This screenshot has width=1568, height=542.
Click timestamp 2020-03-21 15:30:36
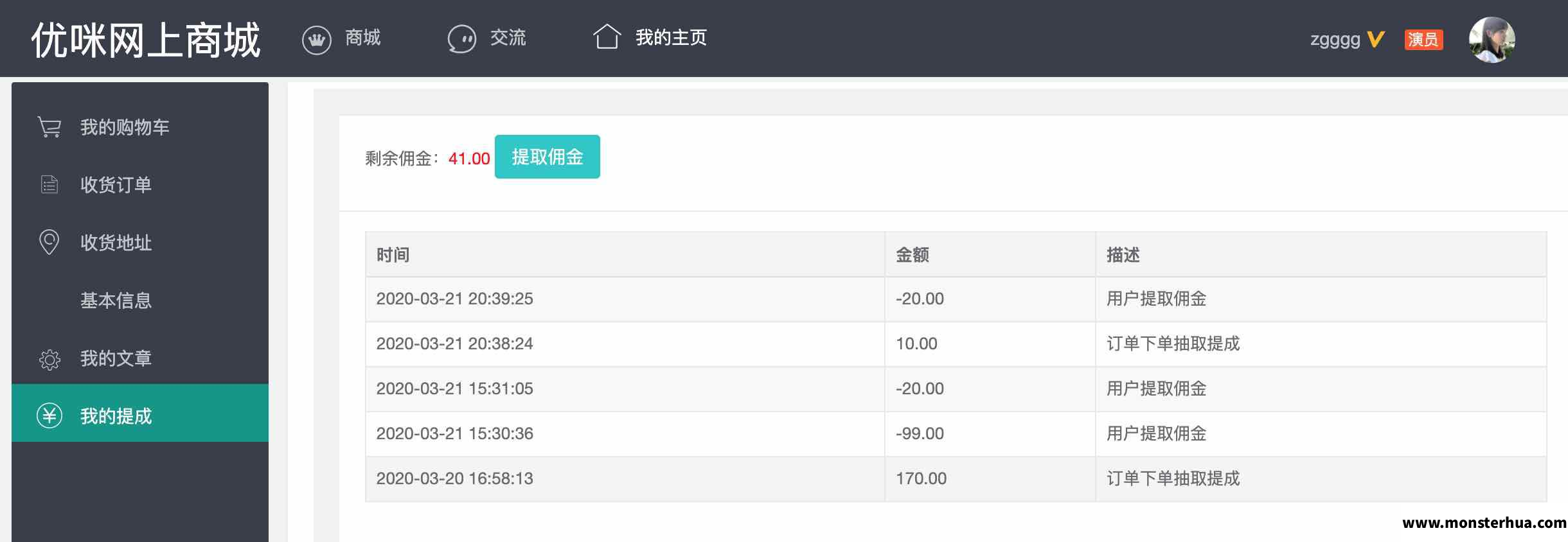point(455,433)
